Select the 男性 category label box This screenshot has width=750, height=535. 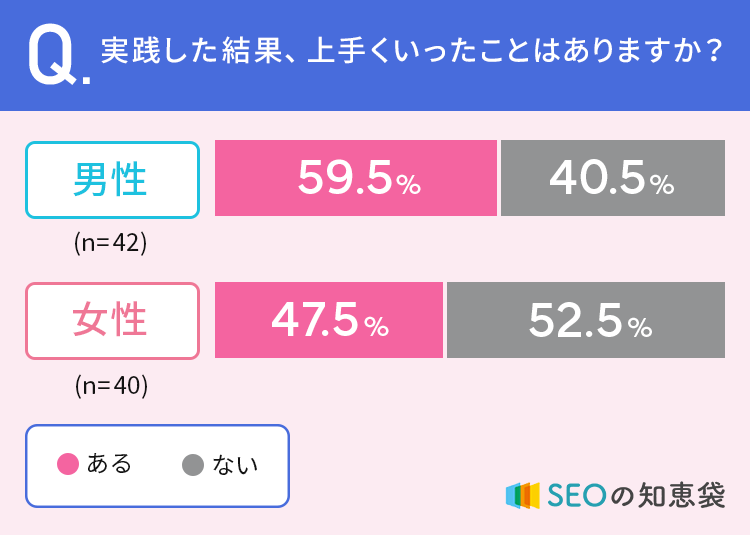pyautogui.click(x=112, y=180)
